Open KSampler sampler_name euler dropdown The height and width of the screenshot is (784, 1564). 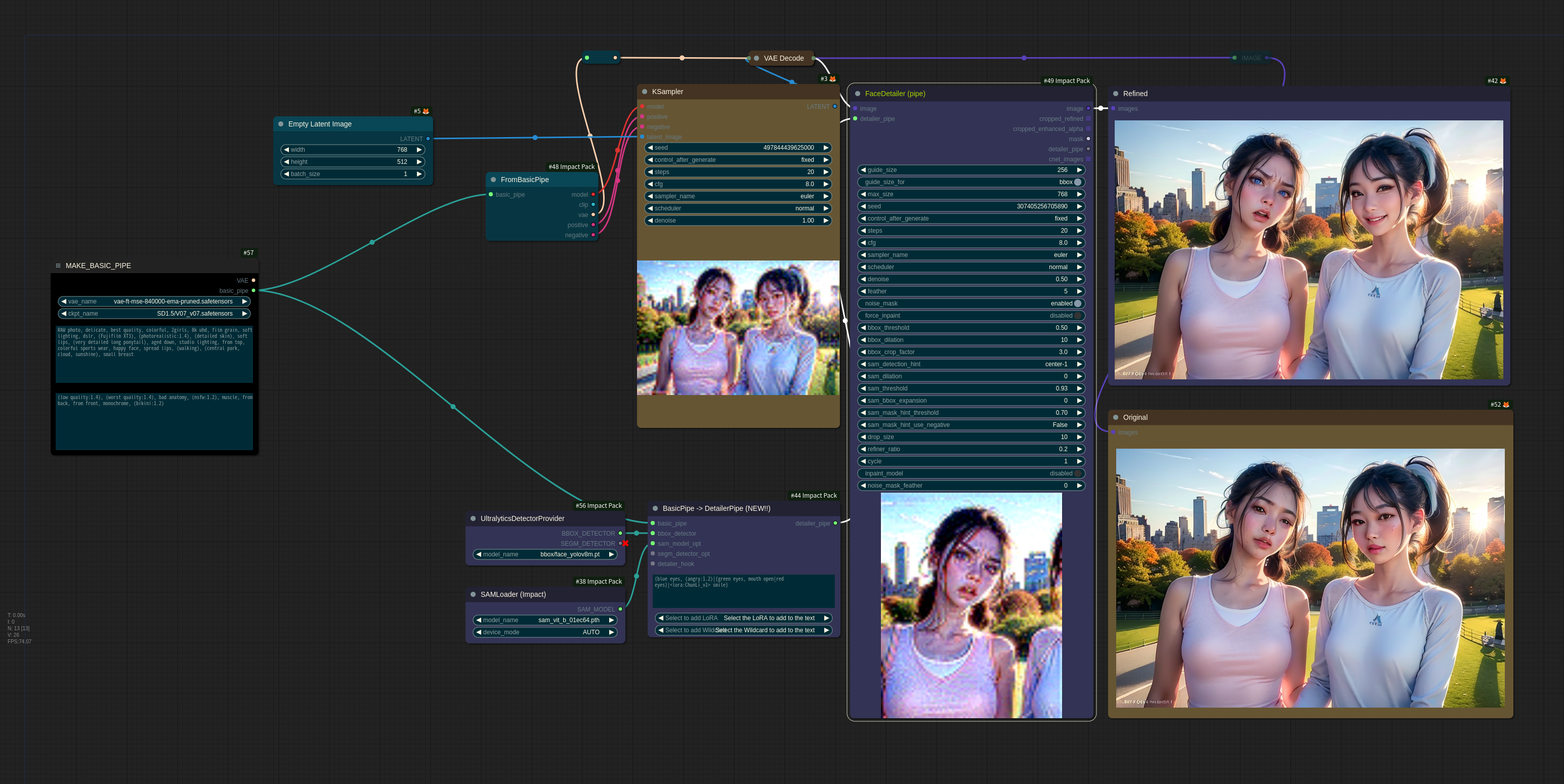click(x=738, y=197)
